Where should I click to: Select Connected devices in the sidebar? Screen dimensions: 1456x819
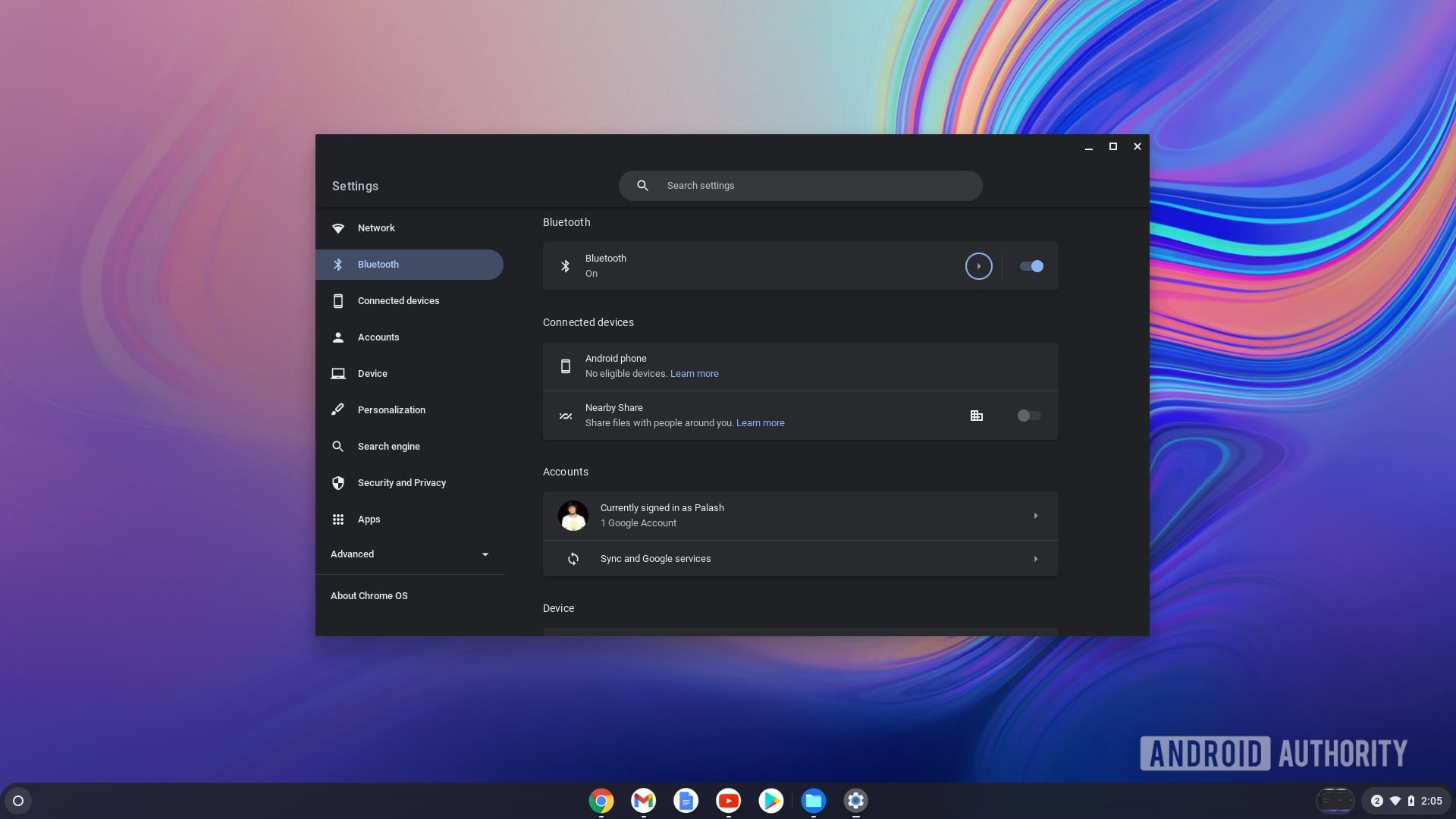[x=398, y=301]
